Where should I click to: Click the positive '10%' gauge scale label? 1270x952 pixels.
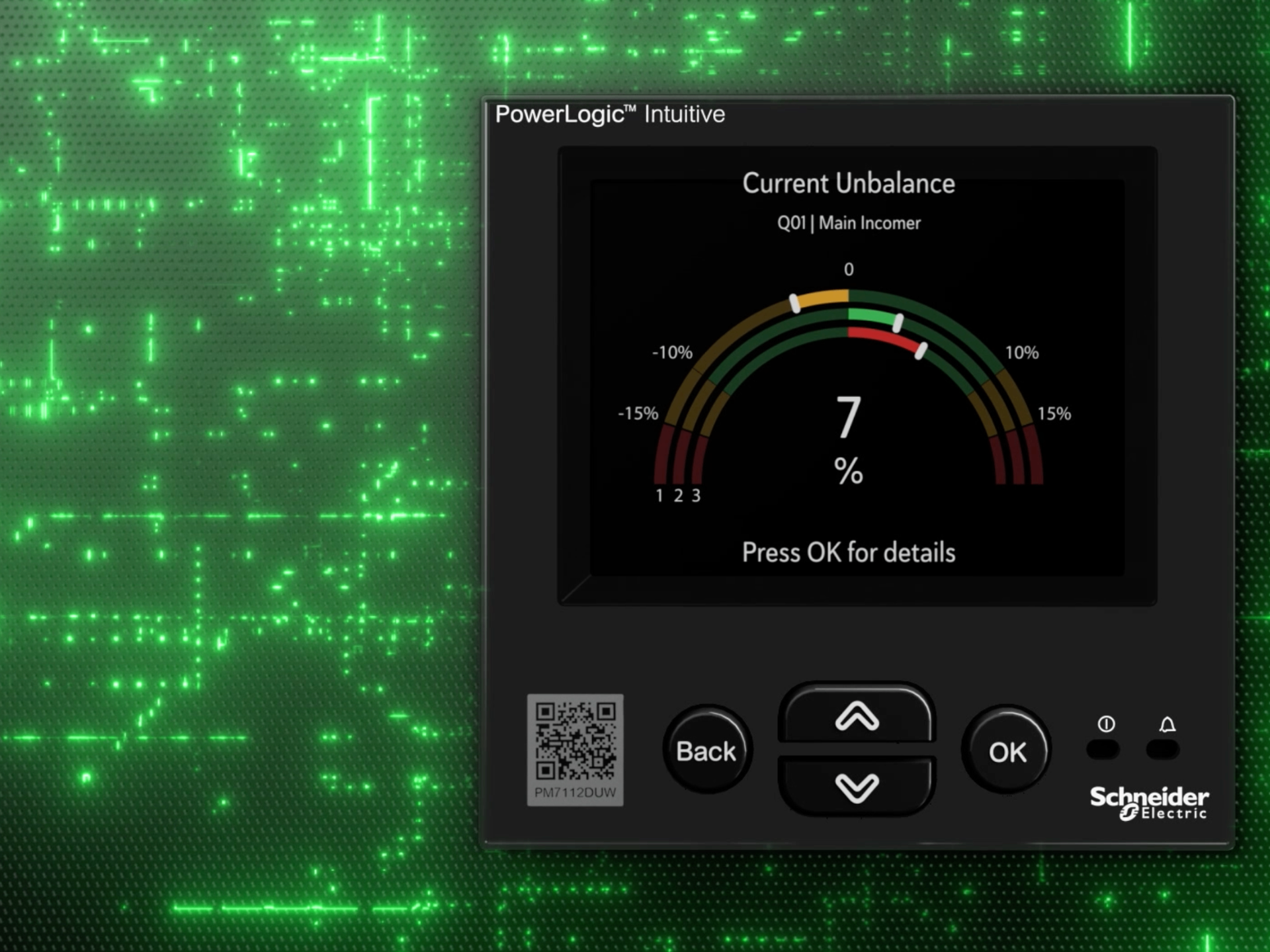coord(1022,353)
